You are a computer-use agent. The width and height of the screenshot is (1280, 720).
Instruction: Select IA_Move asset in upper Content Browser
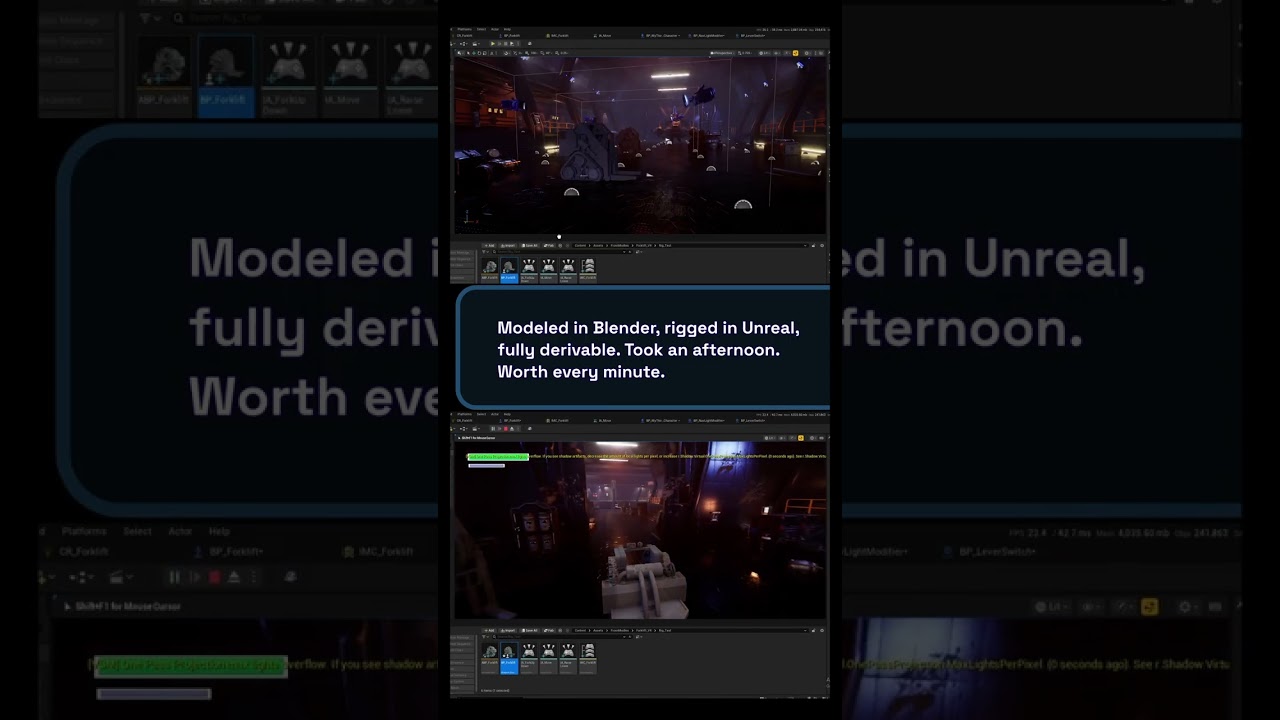pyautogui.click(x=548, y=270)
